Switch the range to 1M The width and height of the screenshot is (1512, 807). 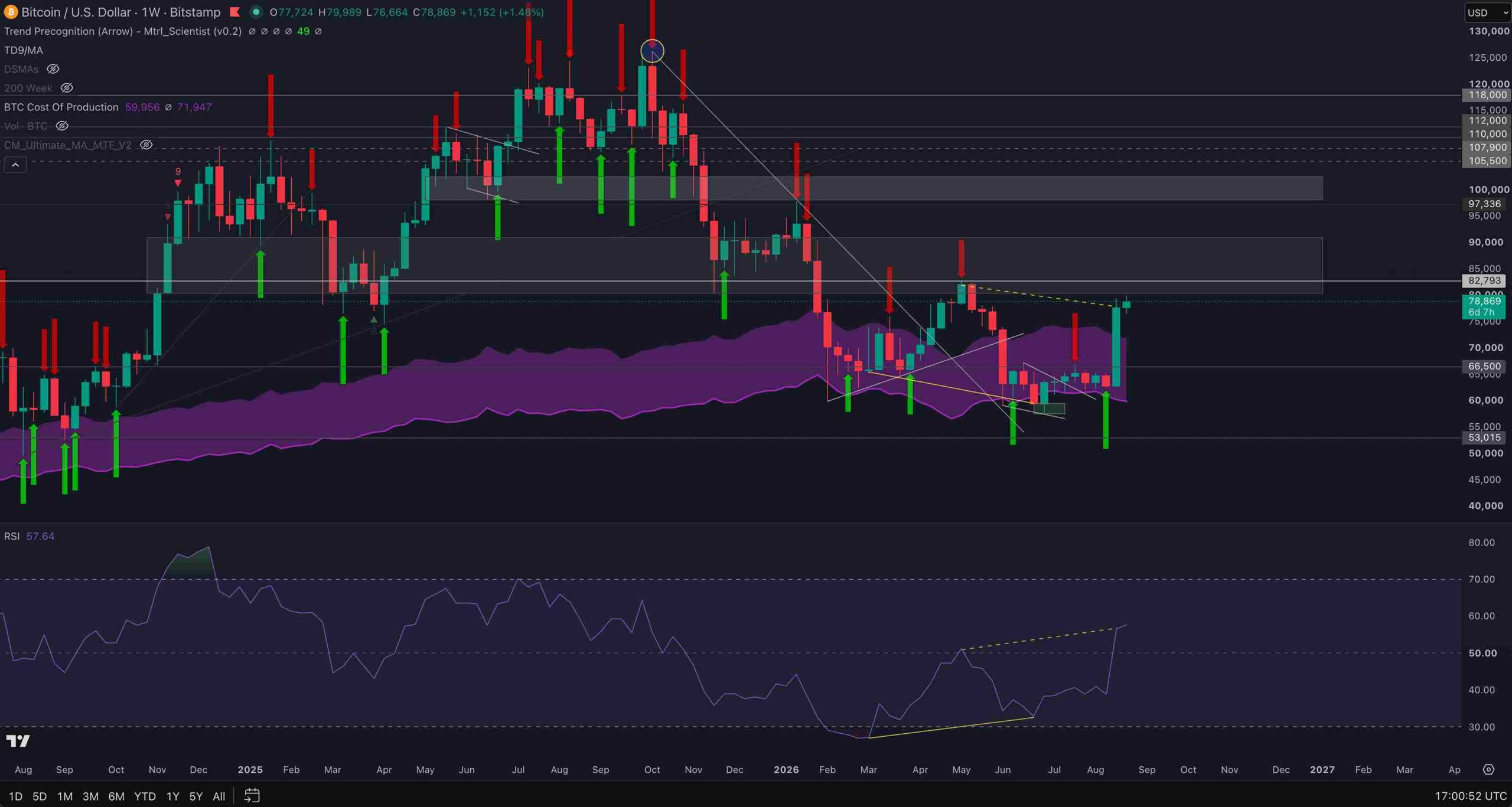click(65, 796)
